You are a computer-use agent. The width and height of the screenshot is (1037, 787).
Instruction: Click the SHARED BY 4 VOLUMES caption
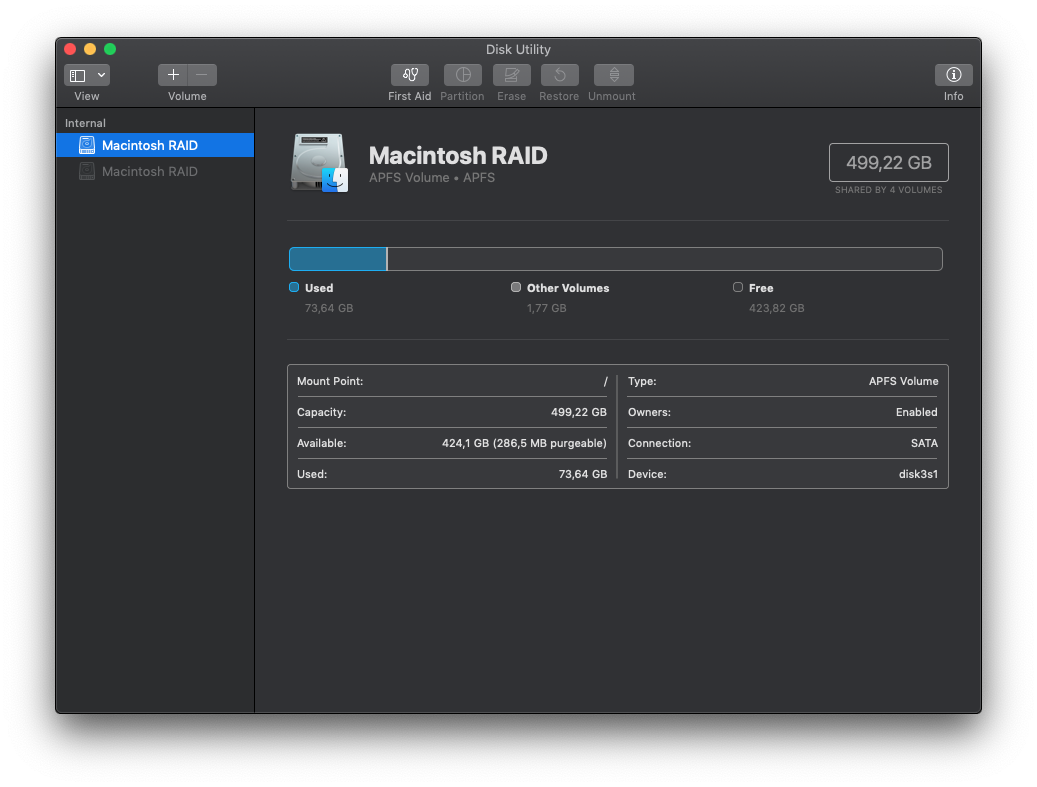(889, 190)
